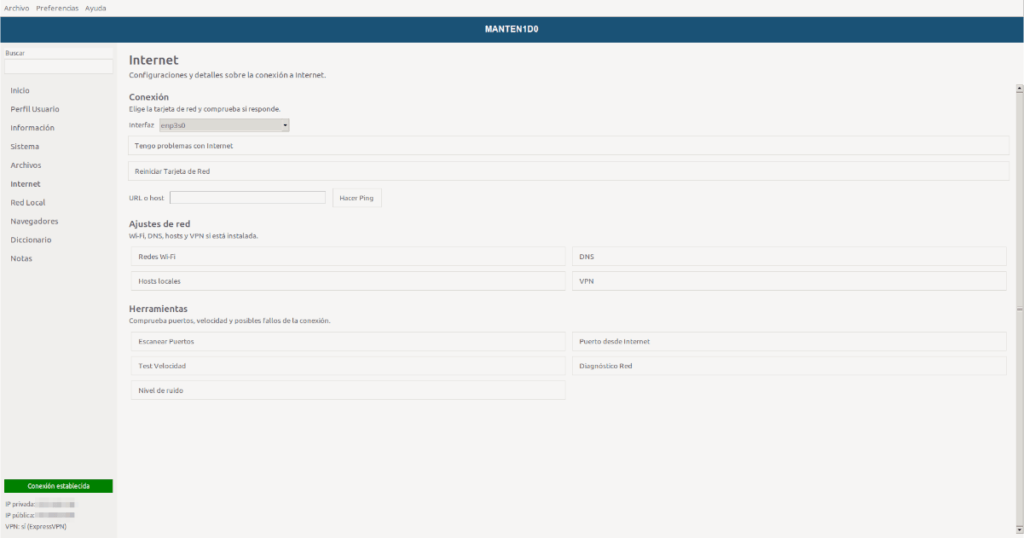The image size is (1024, 538).
Task: Click Puerto desde Internet button
Action: coord(789,341)
